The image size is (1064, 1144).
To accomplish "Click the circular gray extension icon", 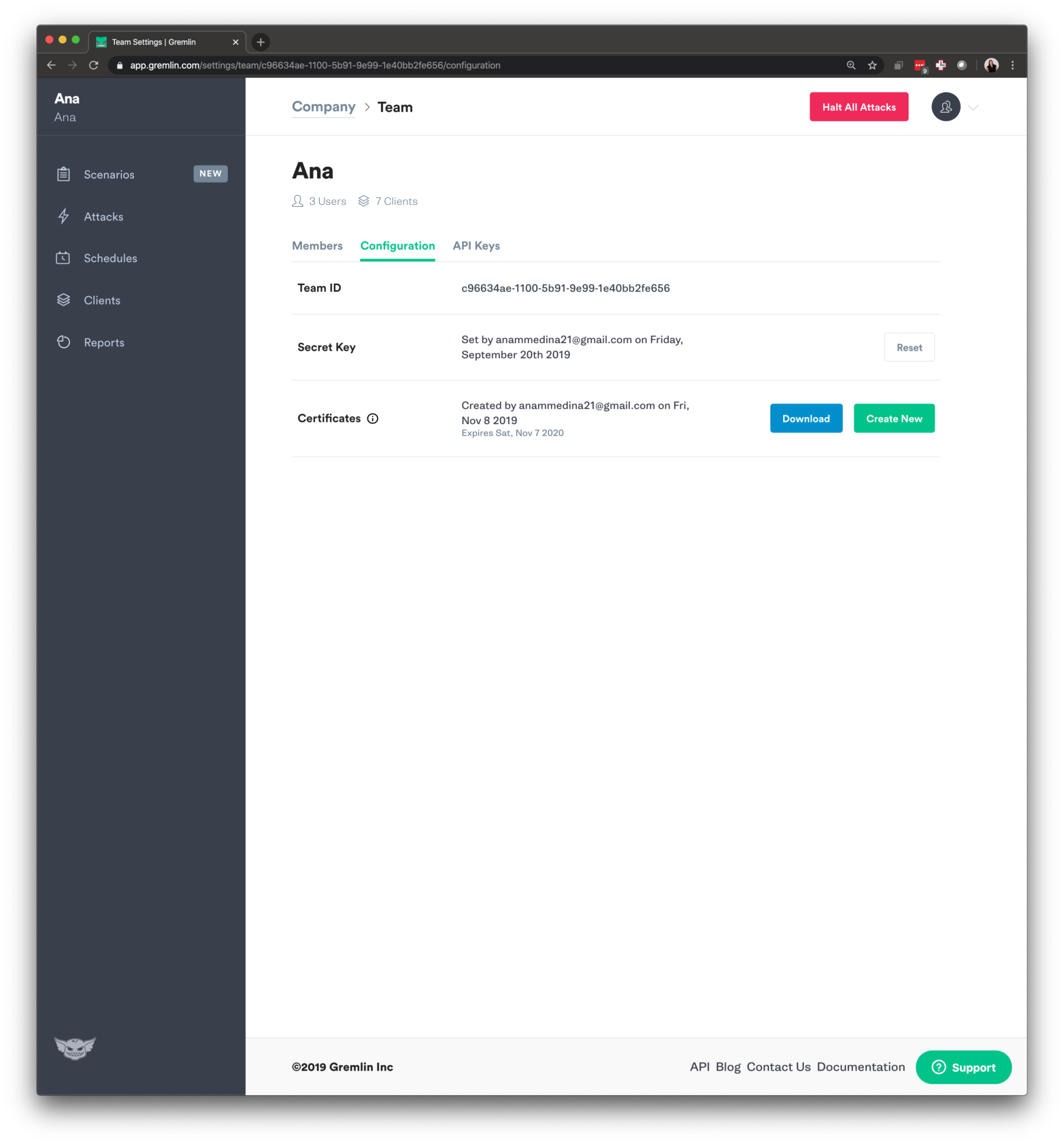I will click(961, 65).
